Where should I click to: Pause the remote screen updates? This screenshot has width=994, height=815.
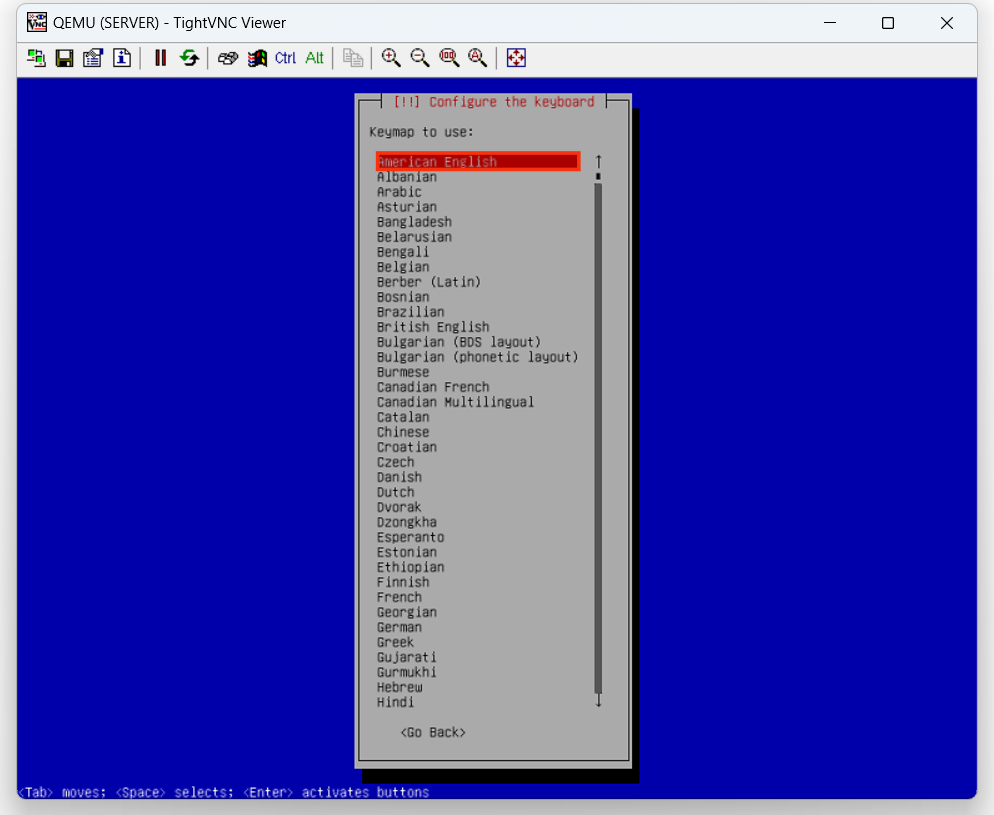(x=160, y=58)
